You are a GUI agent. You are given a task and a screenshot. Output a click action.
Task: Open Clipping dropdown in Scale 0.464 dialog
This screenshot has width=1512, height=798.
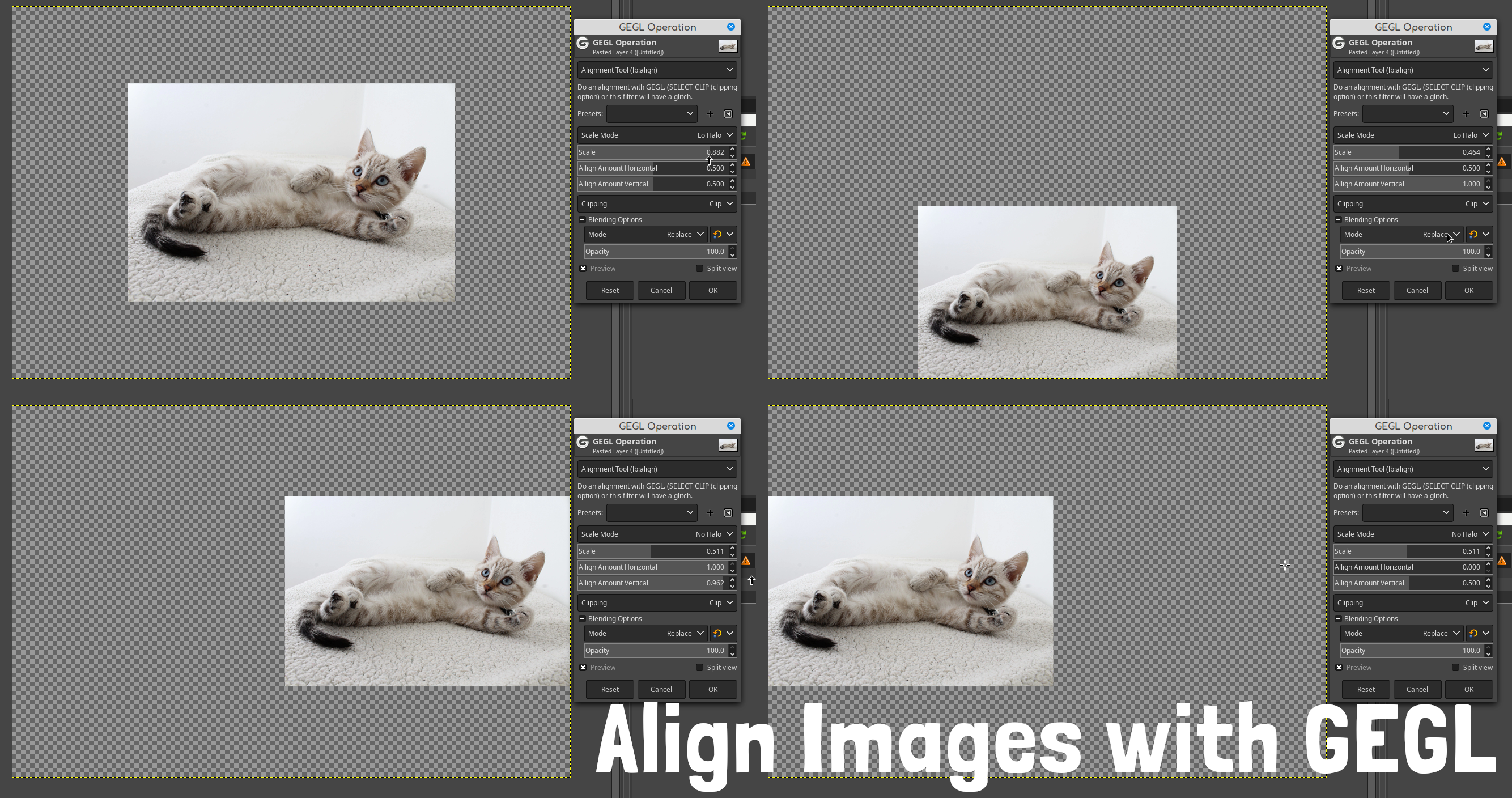(x=1413, y=204)
